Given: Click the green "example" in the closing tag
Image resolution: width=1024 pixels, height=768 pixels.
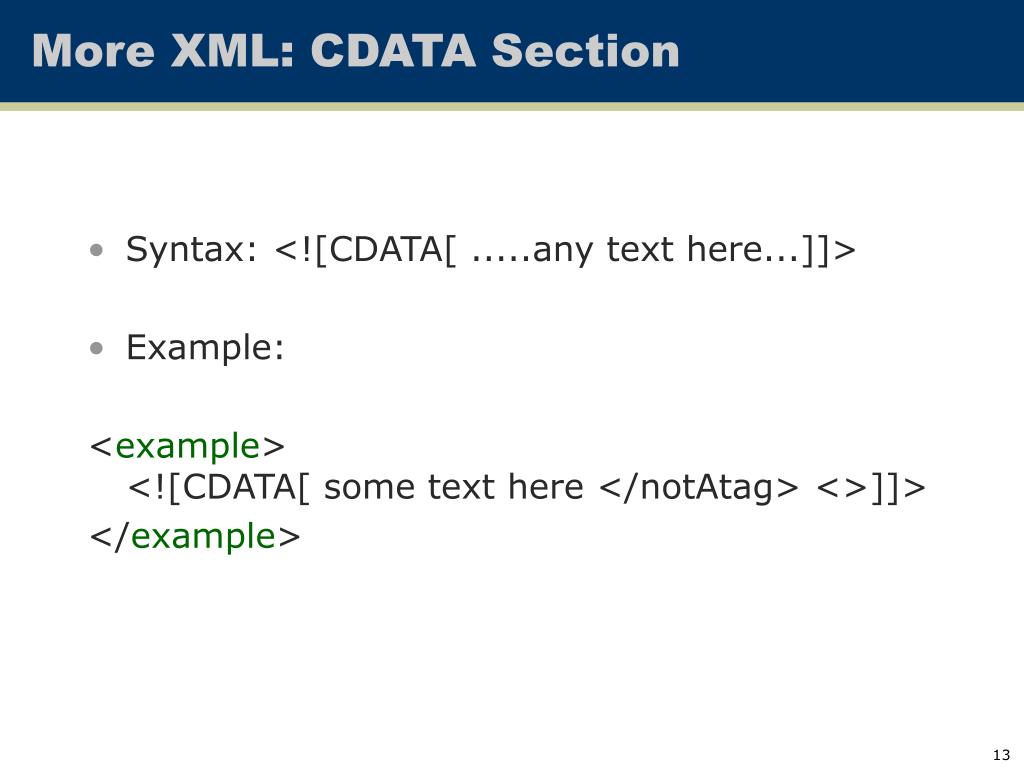Looking at the screenshot, I should (x=203, y=537).
